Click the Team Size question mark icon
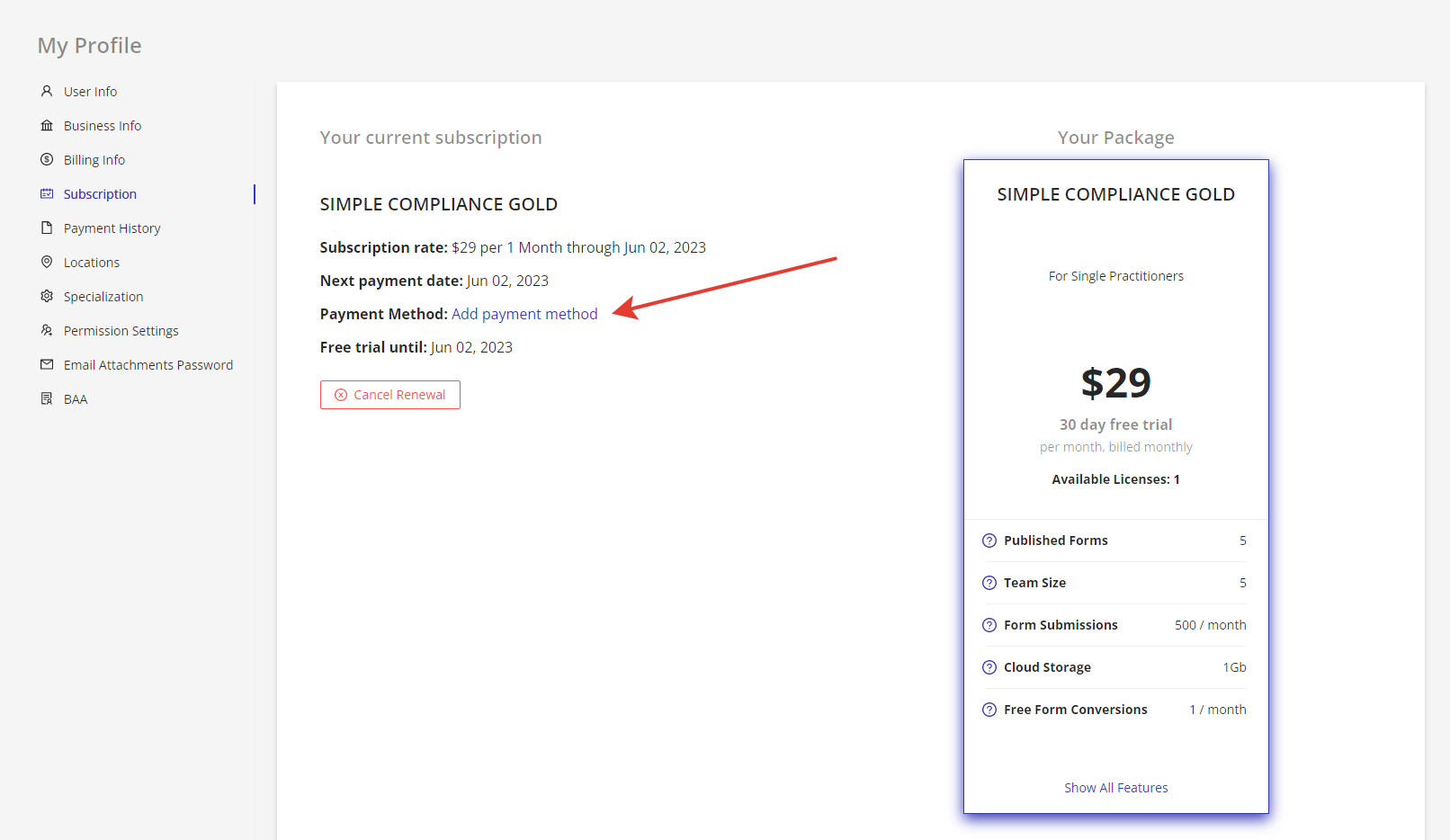1450x840 pixels. coord(989,582)
